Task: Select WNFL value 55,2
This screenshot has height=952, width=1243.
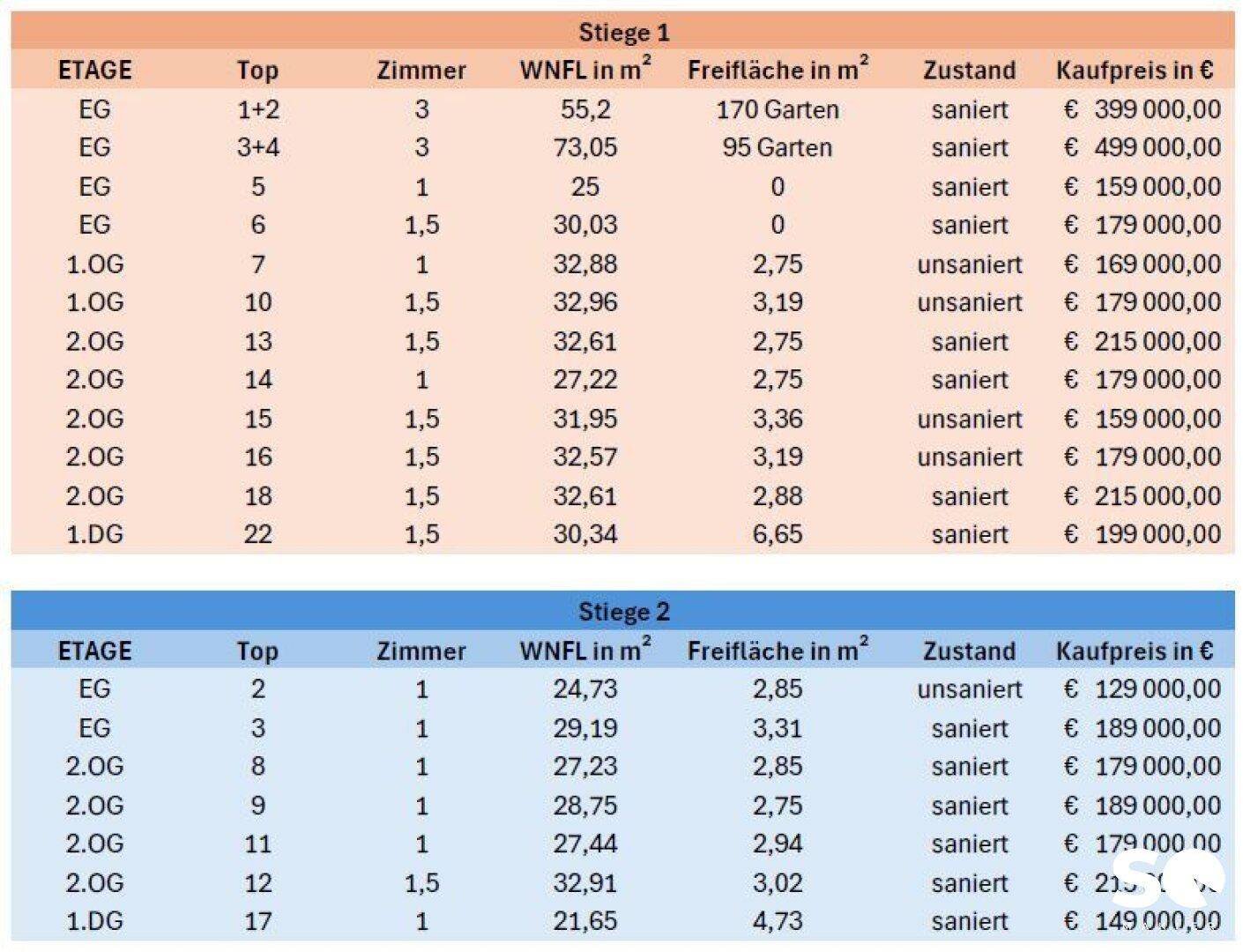Action: [x=584, y=110]
